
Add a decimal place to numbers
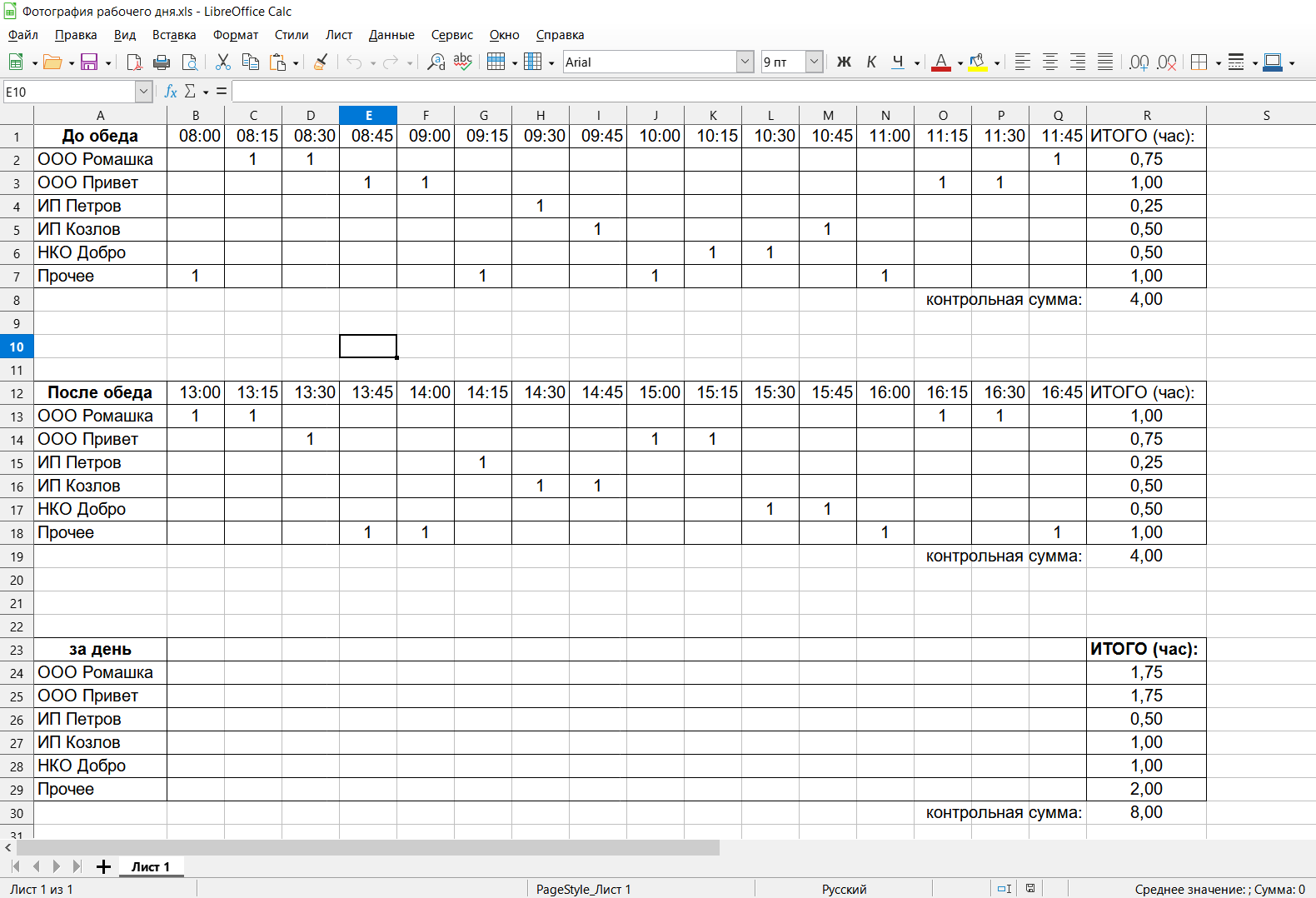pos(1139,62)
